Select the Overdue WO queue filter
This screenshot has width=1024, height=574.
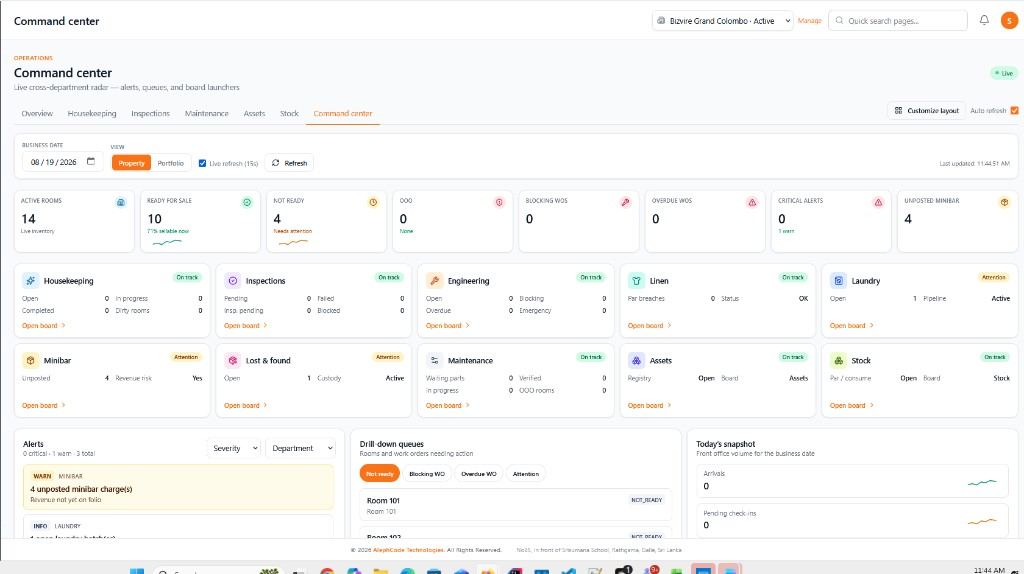tap(479, 473)
